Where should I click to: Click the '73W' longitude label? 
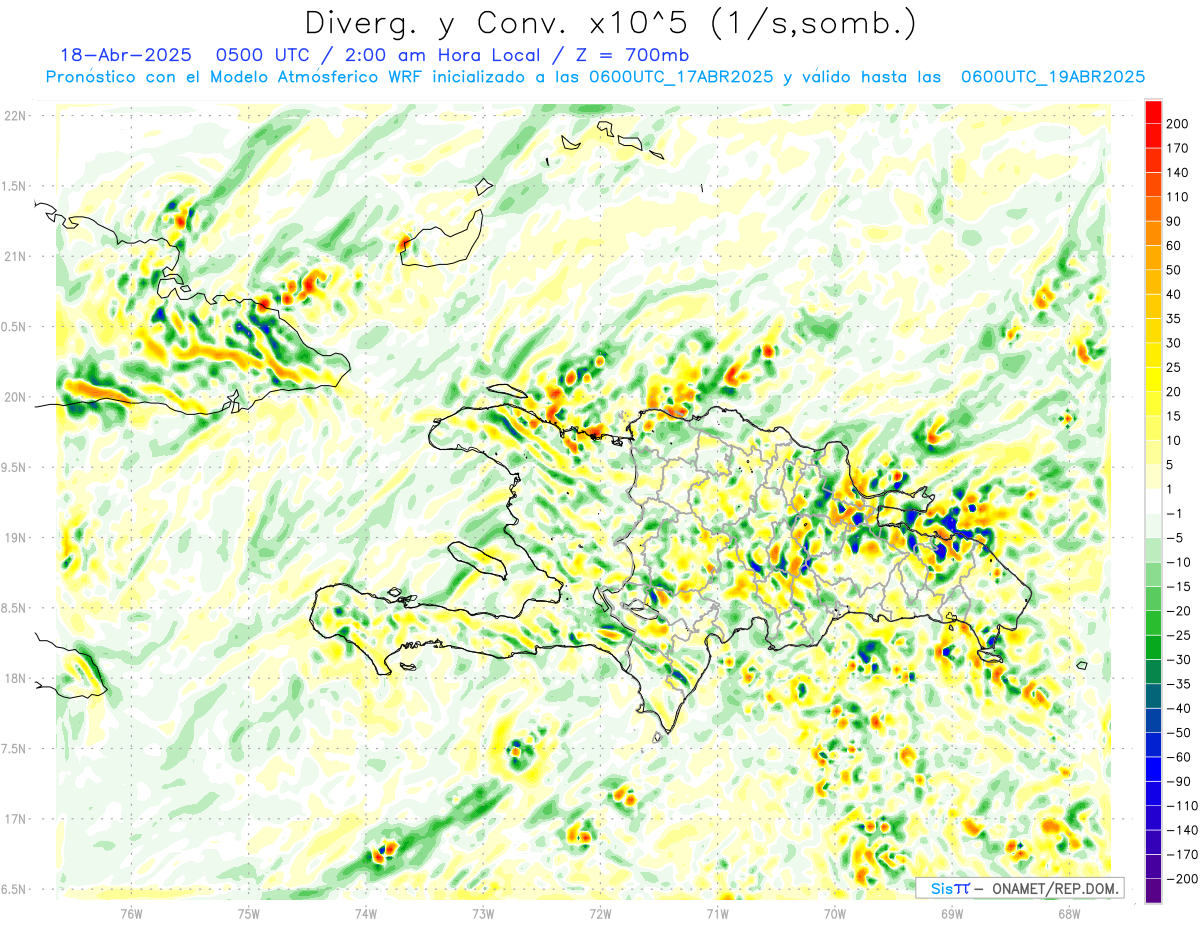click(x=483, y=914)
